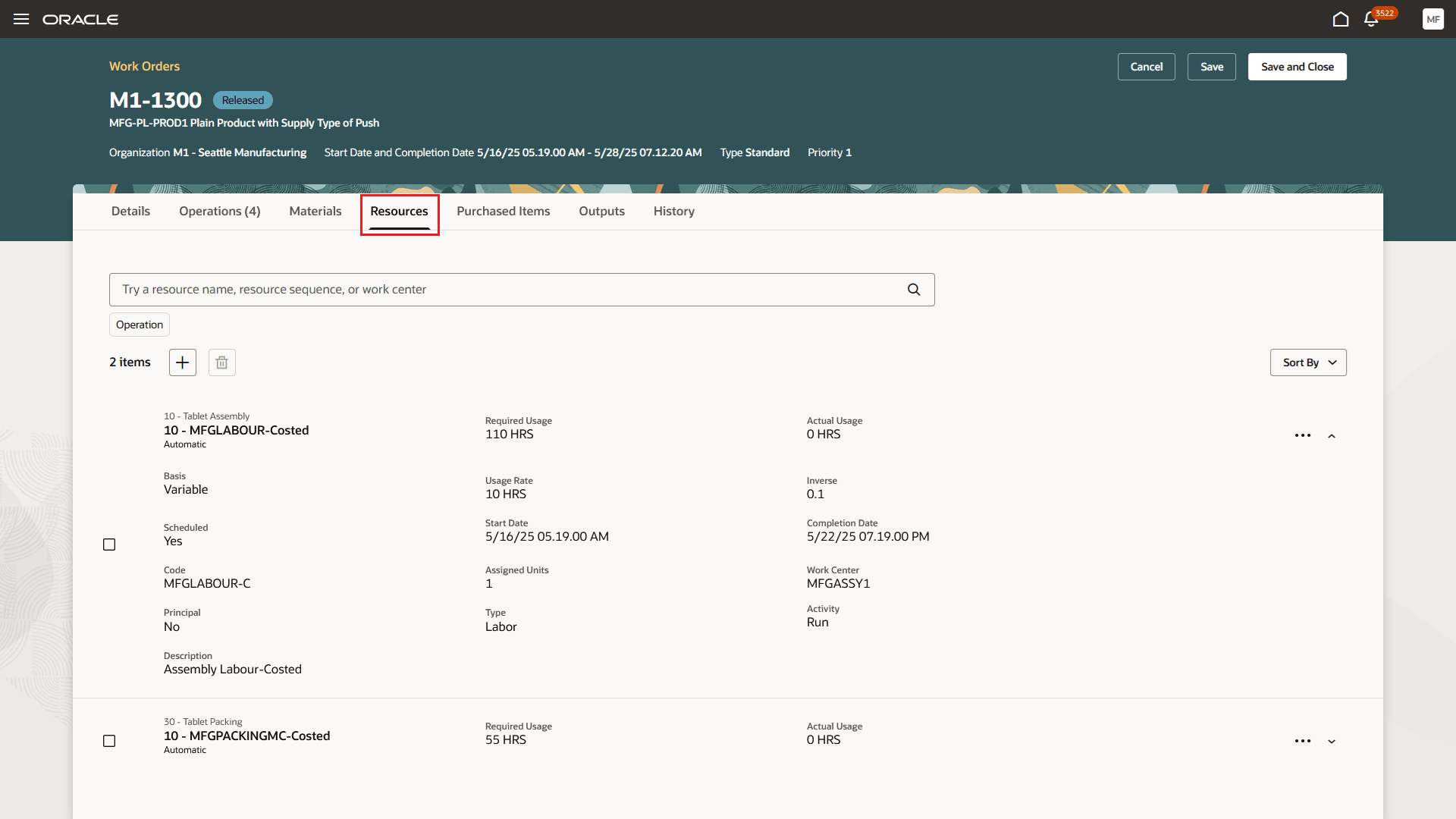Open the Sort By dropdown
Image resolution: width=1456 pixels, height=819 pixels.
click(x=1307, y=362)
